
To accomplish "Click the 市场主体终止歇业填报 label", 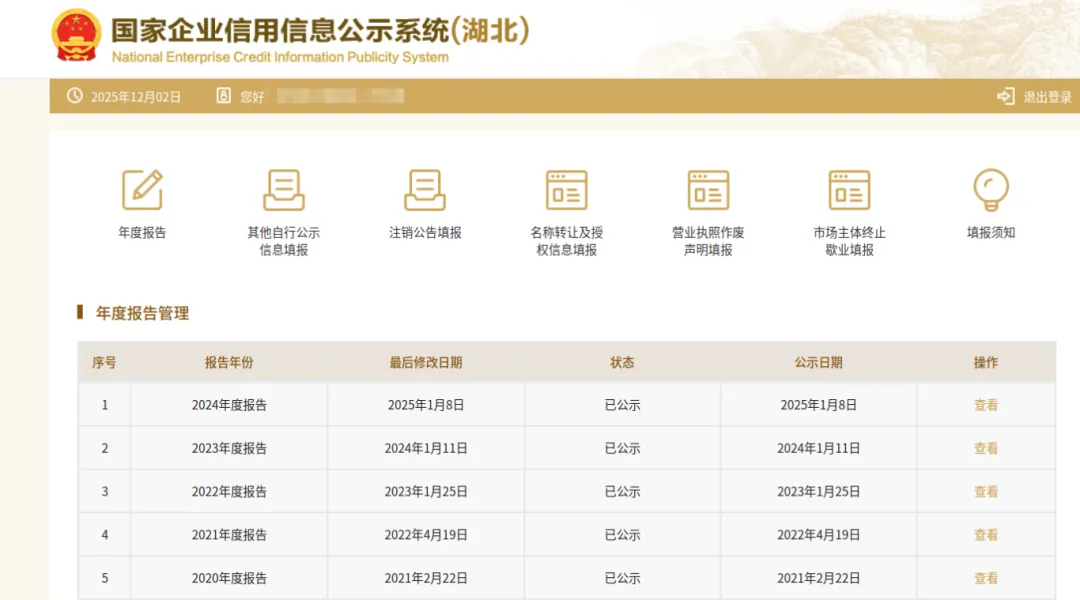I will tap(849, 241).
